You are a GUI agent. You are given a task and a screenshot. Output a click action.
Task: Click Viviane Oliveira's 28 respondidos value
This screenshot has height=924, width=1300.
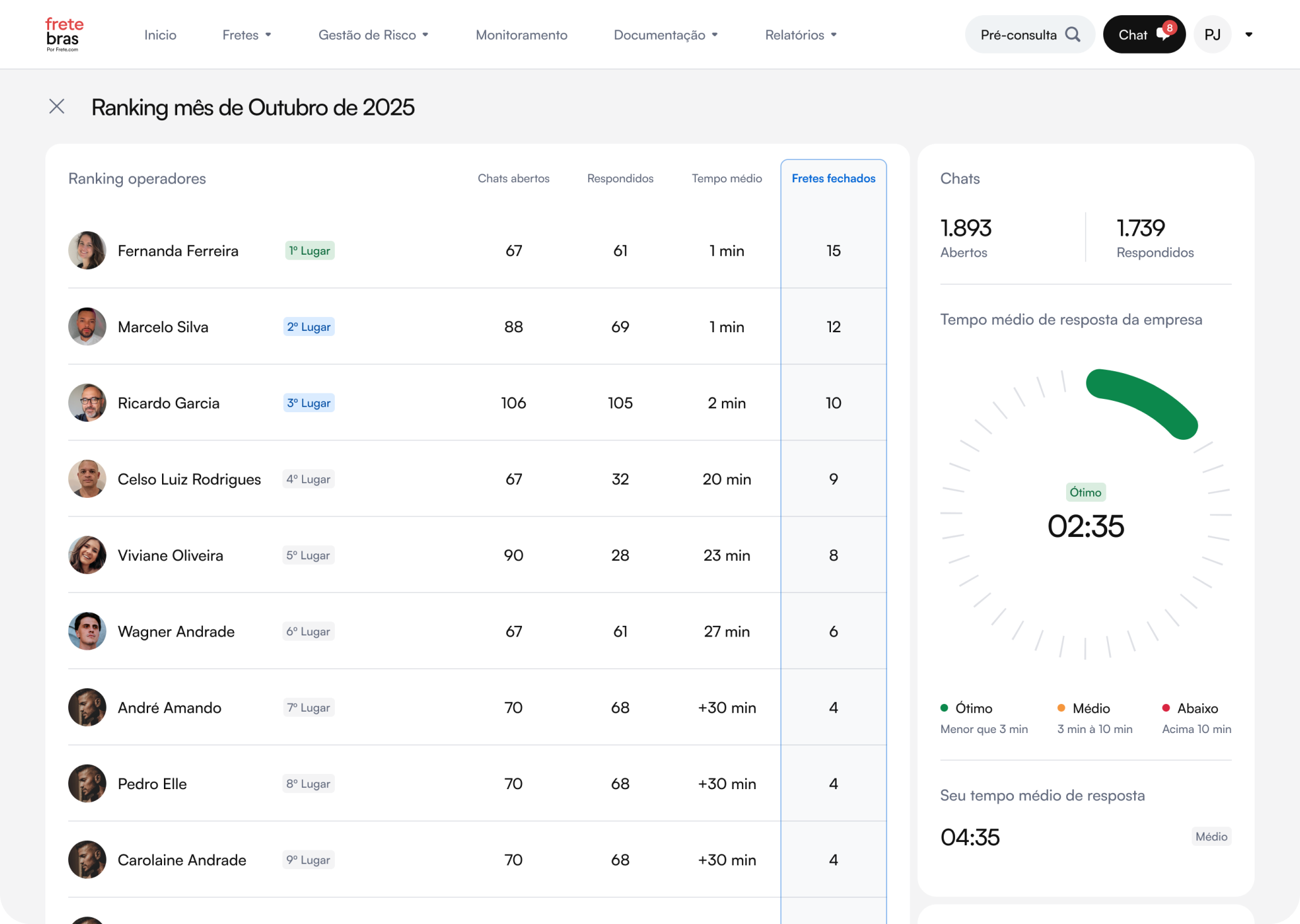[x=620, y=556]
